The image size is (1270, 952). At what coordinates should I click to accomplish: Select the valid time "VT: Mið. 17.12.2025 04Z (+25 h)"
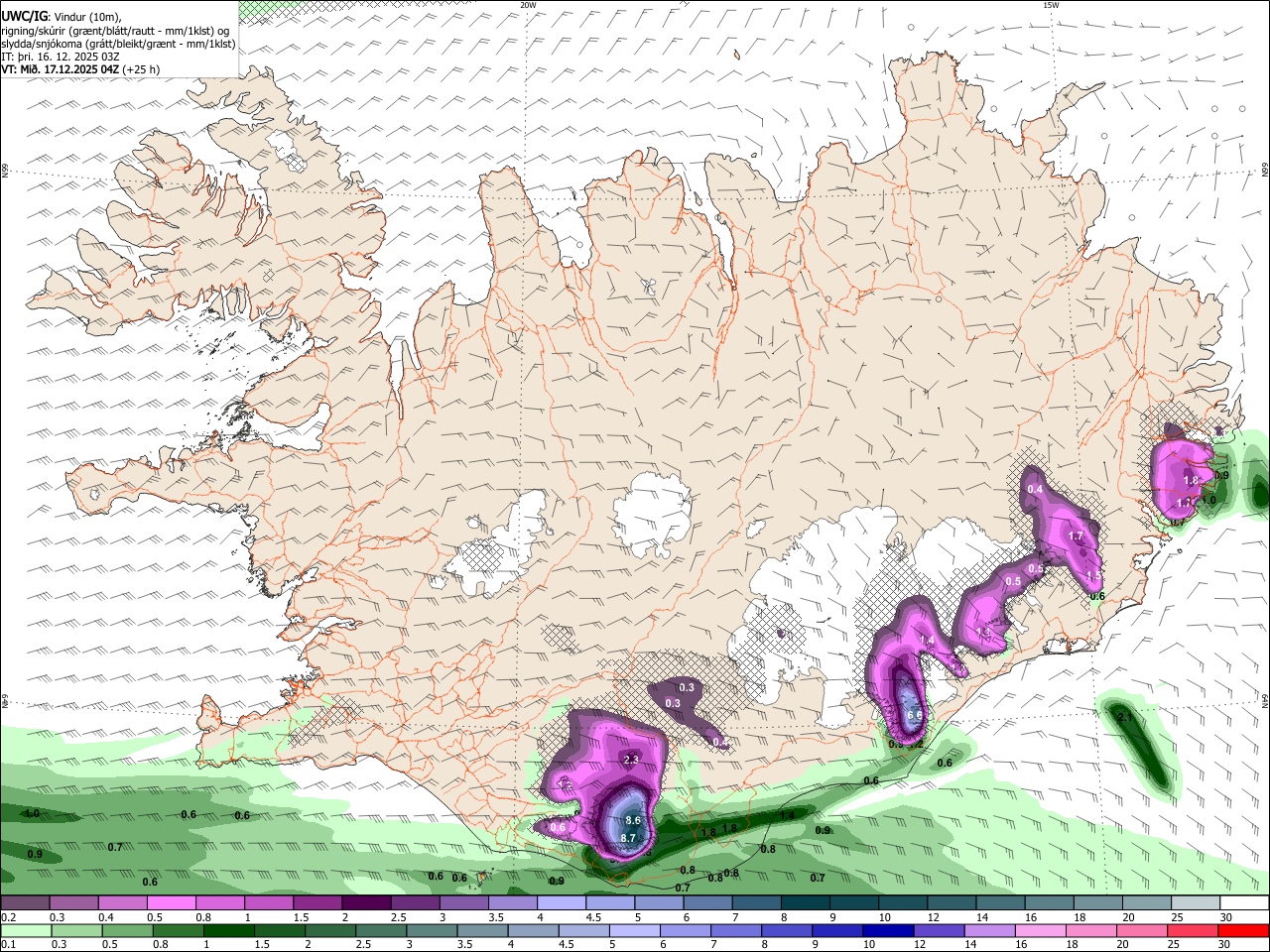pos(80,69)
